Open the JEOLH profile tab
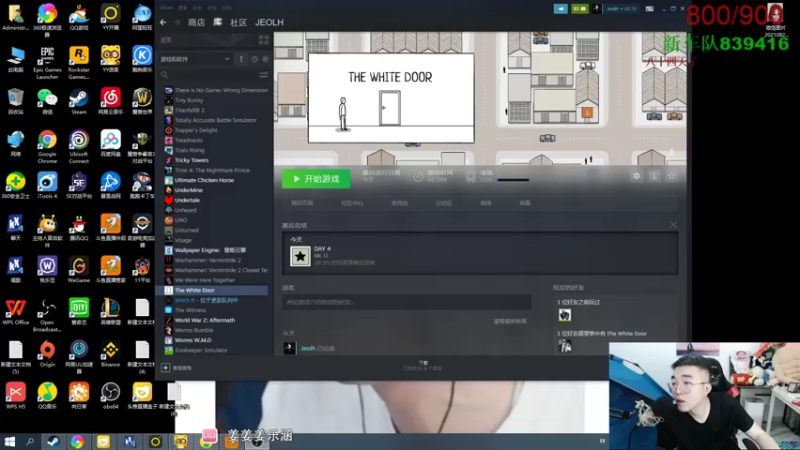This screenshot has width=800, height=450. click(x=269, y=22)
